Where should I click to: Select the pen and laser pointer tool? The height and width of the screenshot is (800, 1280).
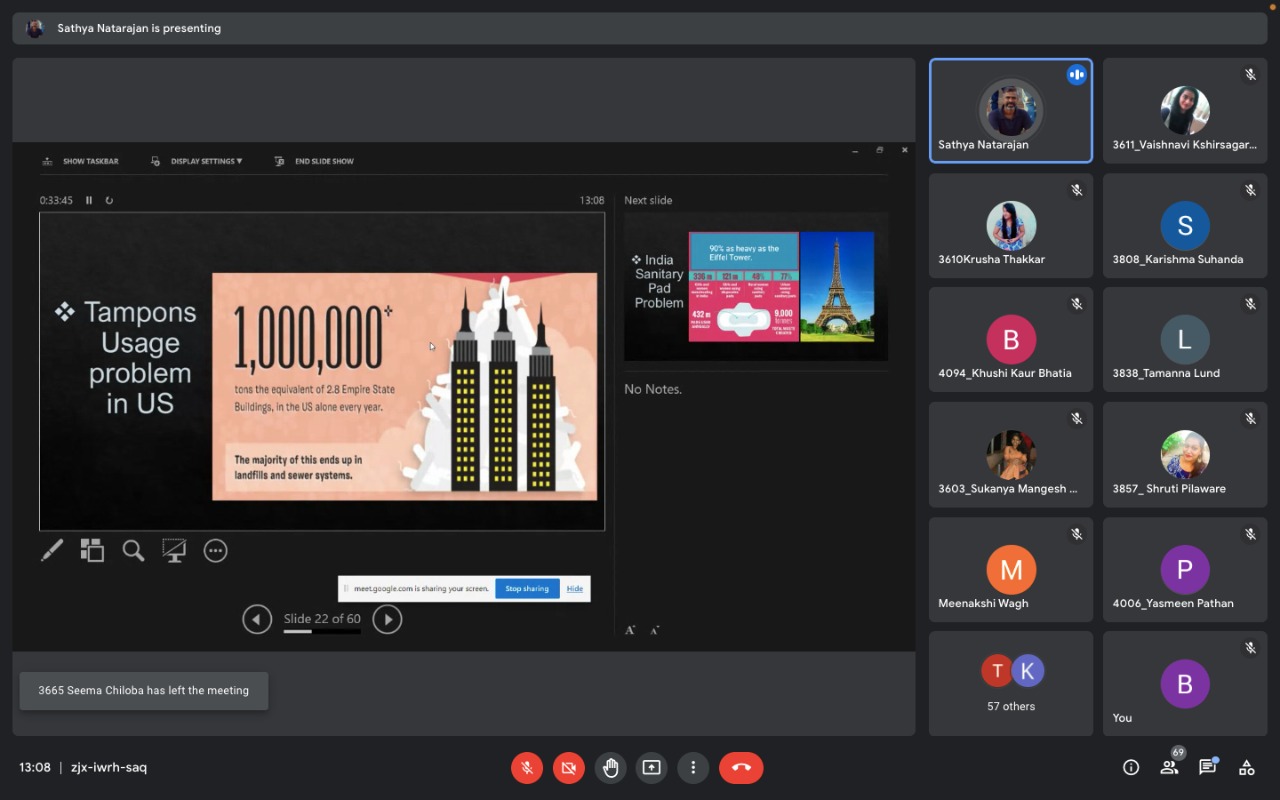pyautogui.click(x=52, y=551)
